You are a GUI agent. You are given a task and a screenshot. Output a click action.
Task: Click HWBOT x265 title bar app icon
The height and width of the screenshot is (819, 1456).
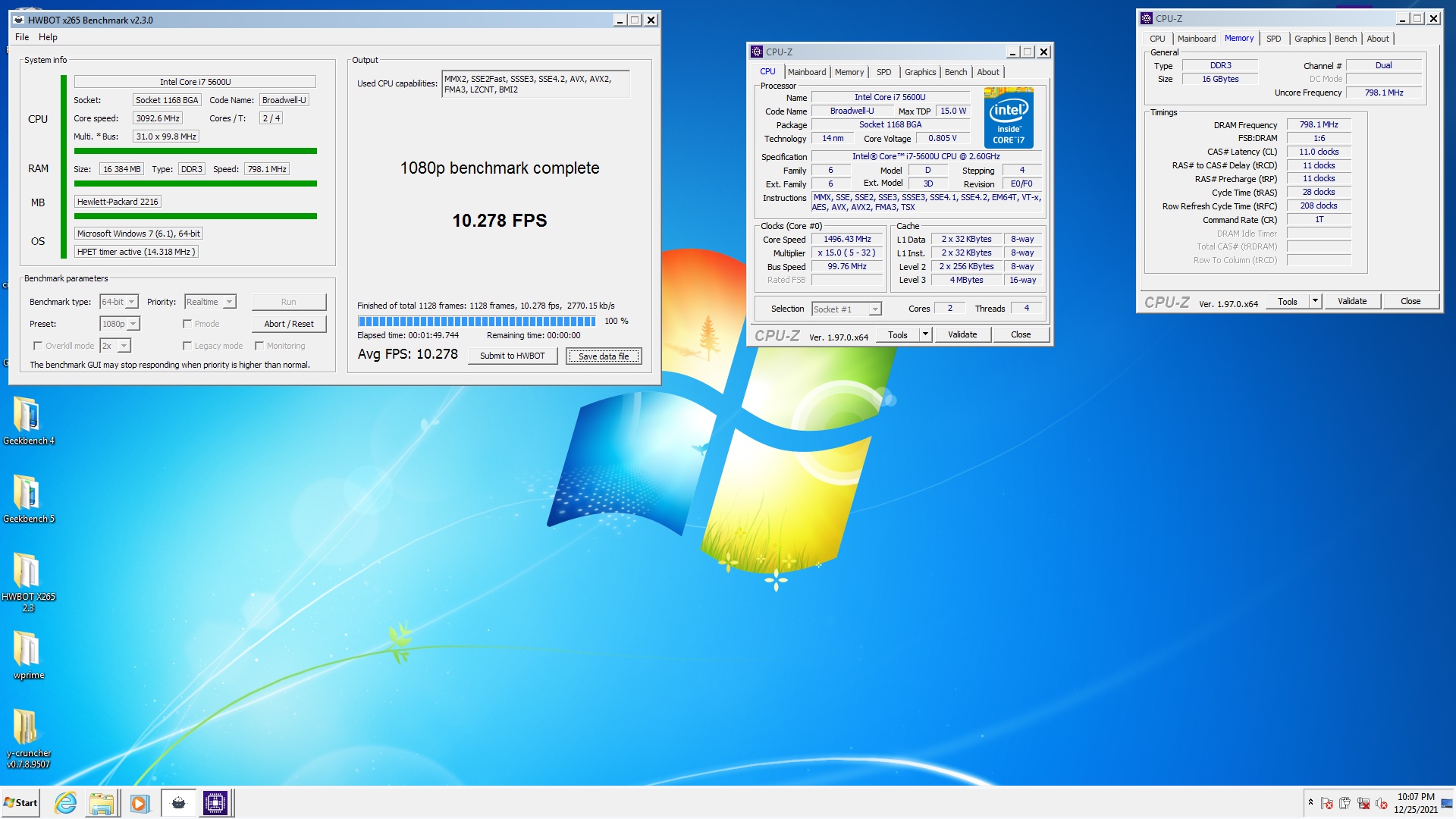(18, 20)
